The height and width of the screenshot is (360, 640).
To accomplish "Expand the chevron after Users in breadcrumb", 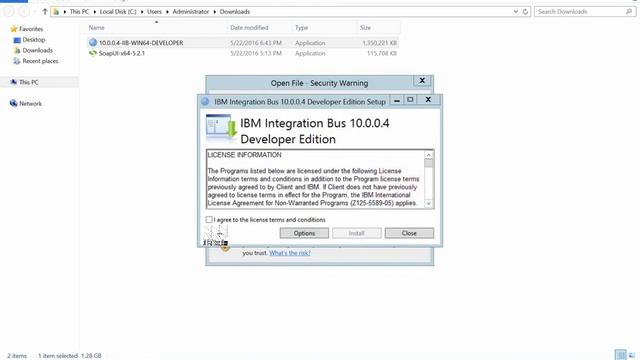I will tap(167, 11).
